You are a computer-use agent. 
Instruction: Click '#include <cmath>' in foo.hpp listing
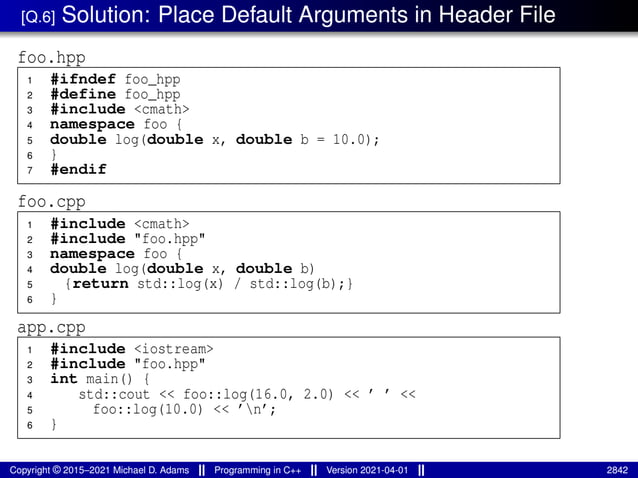point(120,109)
